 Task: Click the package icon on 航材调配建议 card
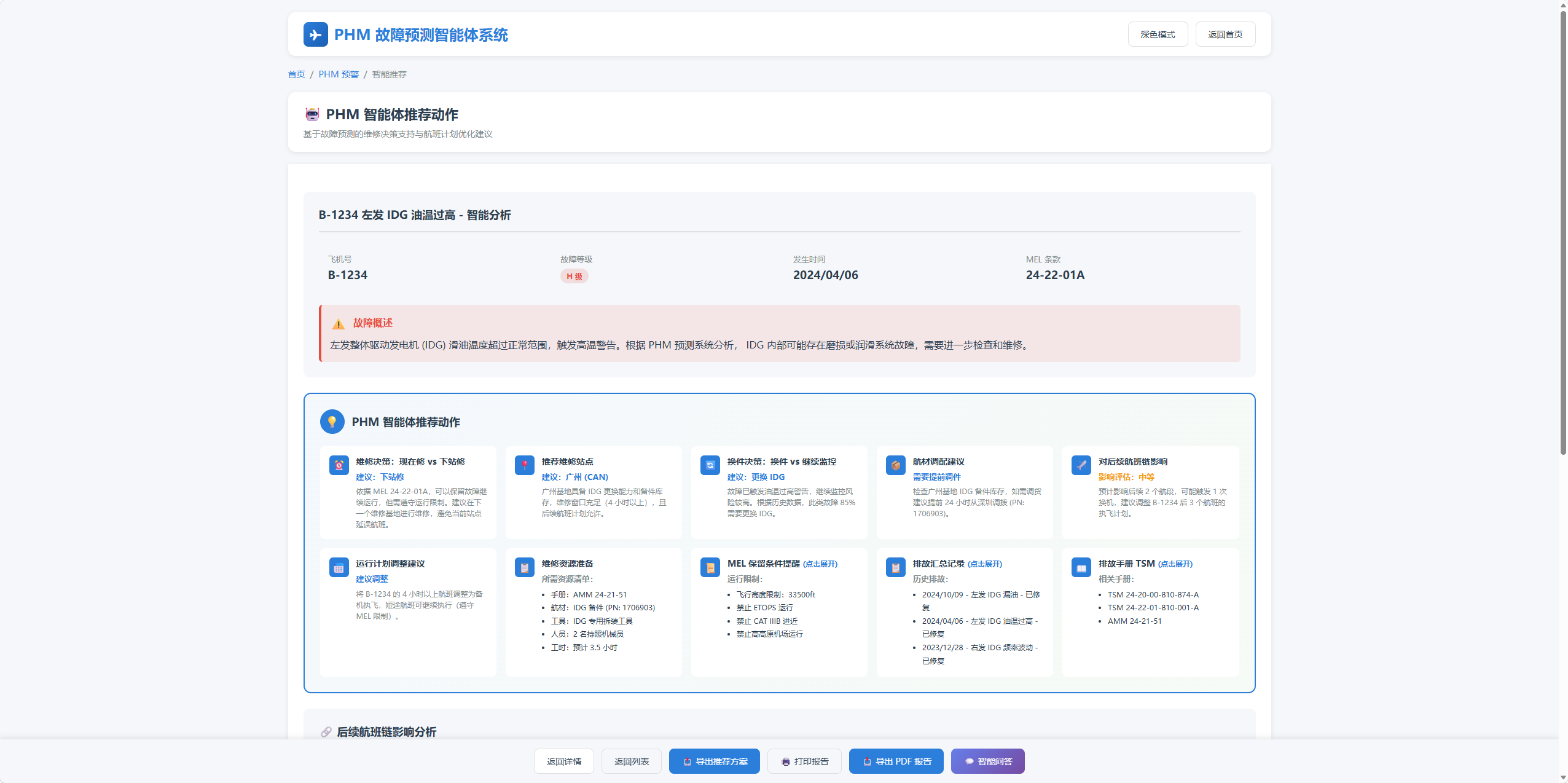click(x=895, y=465)
